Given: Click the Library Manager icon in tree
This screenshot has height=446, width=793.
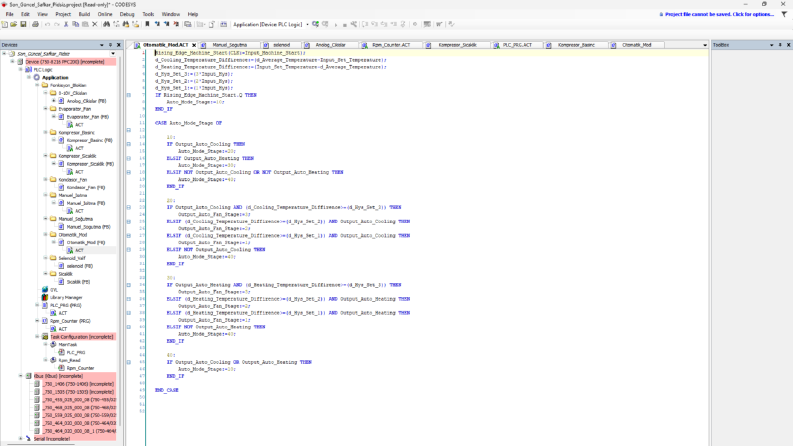Looking at the screenshot, I should (x=45, y=297).
